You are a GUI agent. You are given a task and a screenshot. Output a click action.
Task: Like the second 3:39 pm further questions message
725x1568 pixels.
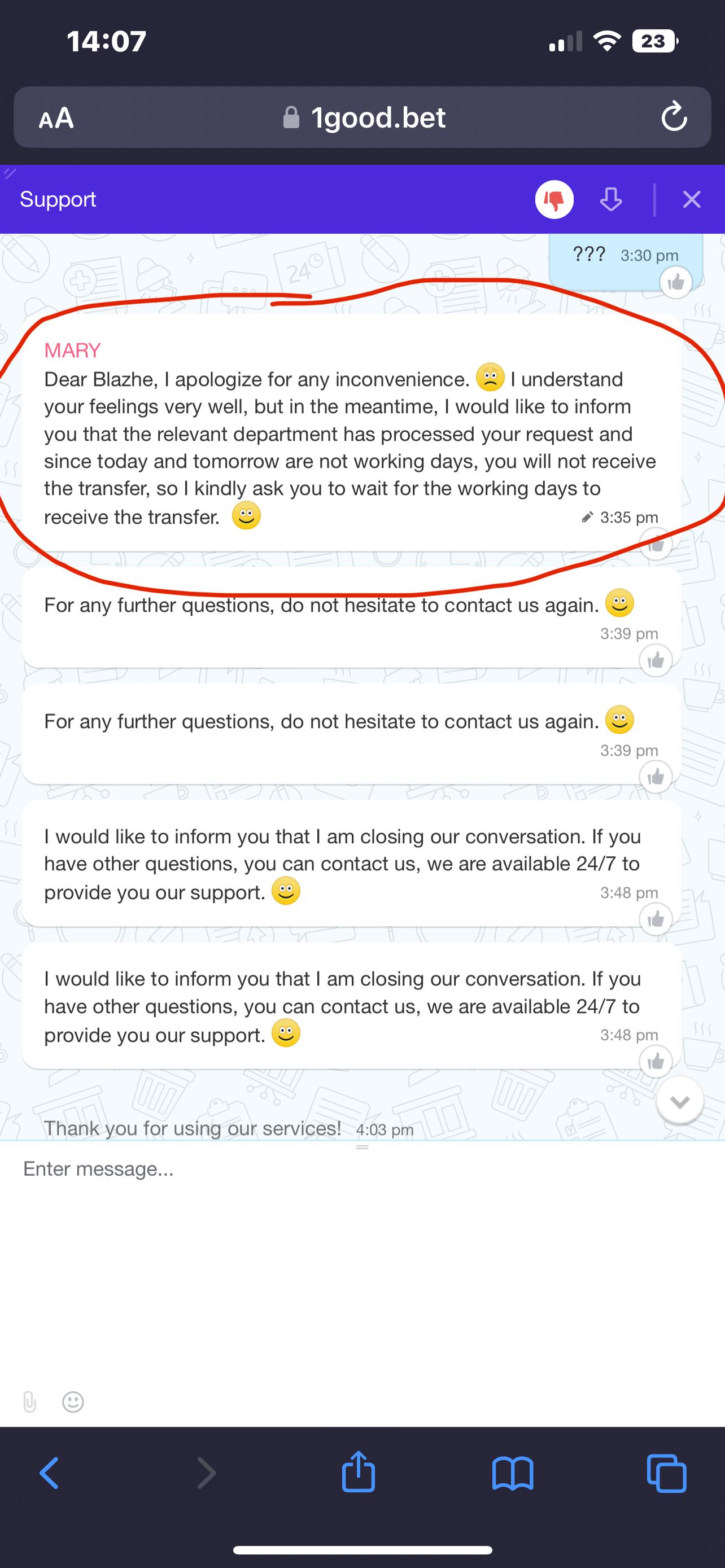[x=656, y=777]
